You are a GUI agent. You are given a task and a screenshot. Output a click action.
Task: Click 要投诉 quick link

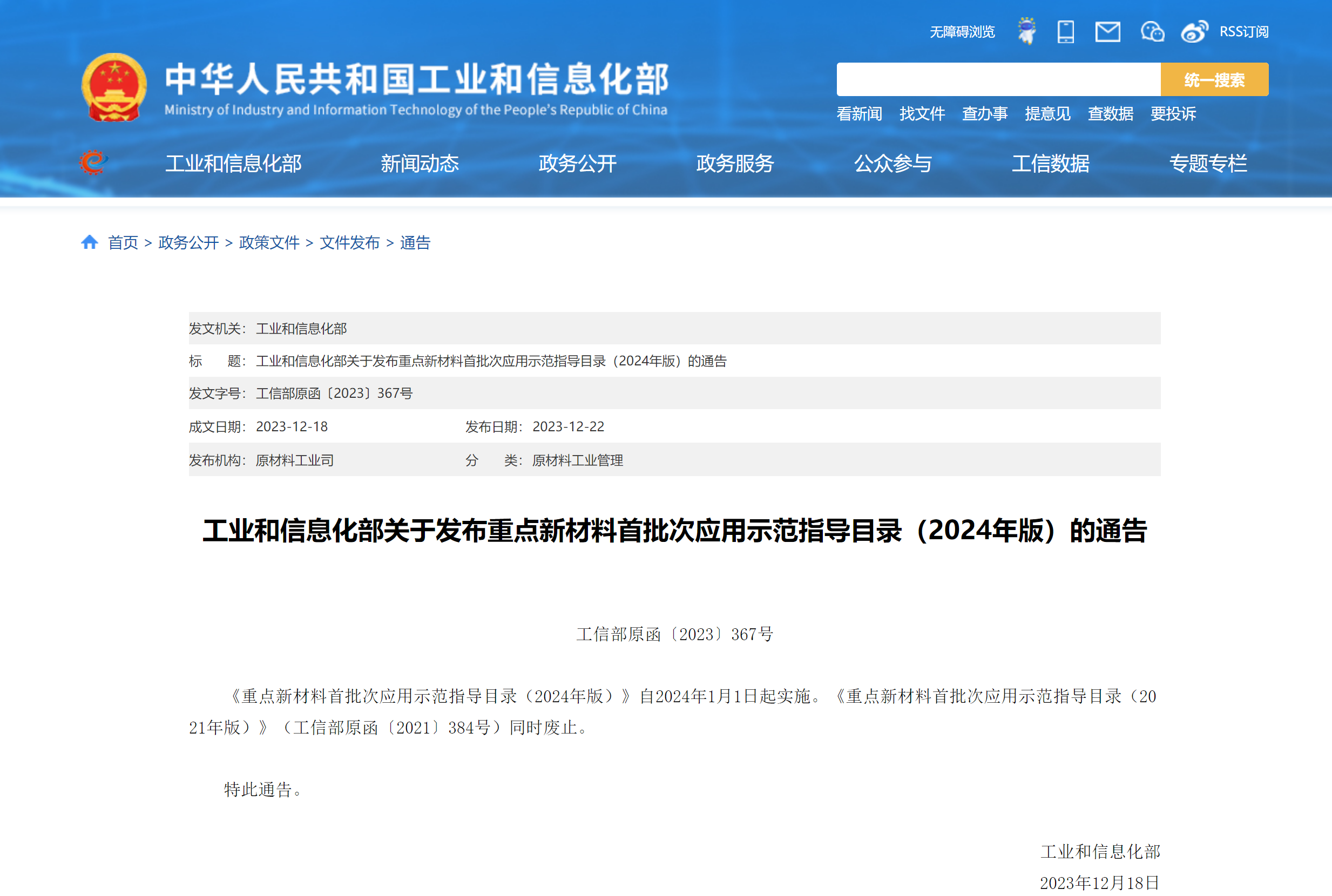pyautogui.click(x=1173, y=114)
